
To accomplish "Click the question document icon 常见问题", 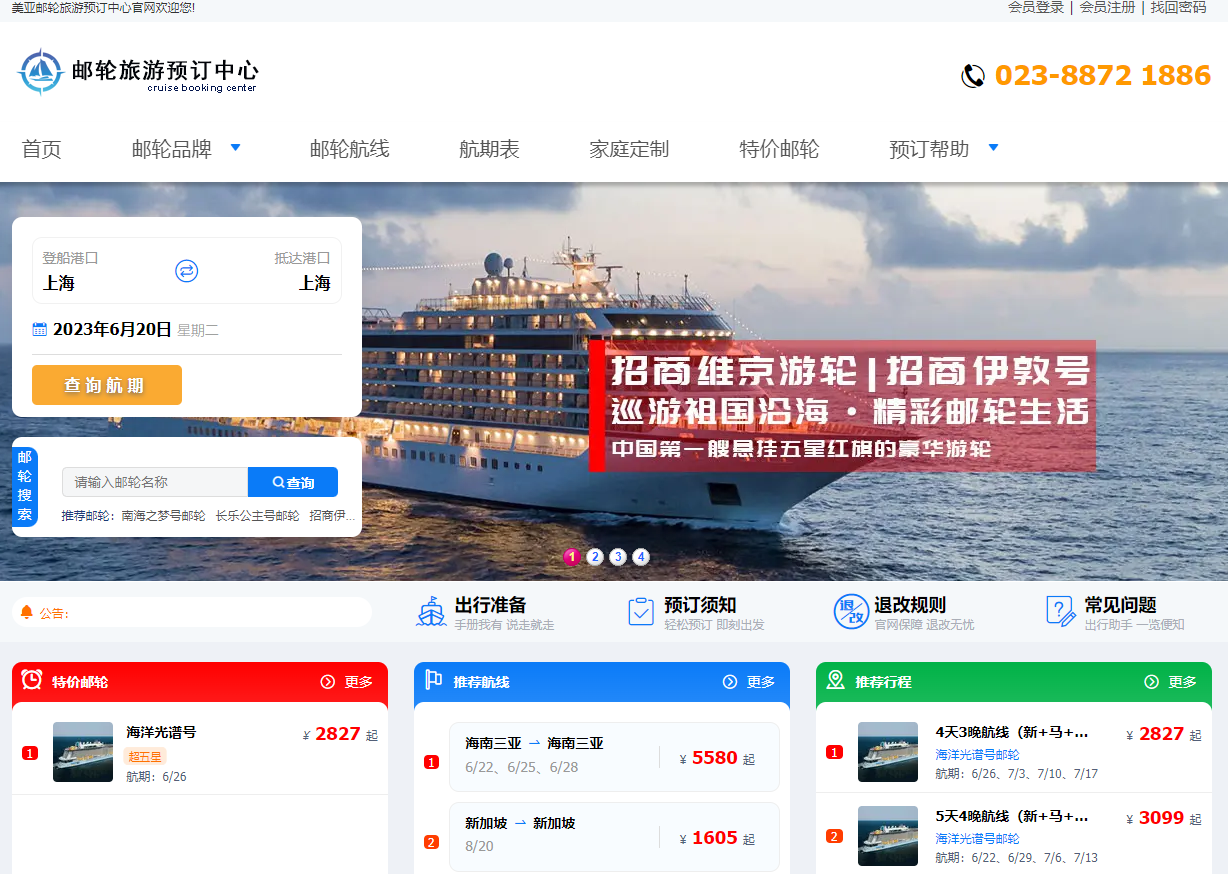I will click(x=1061, y=611).
